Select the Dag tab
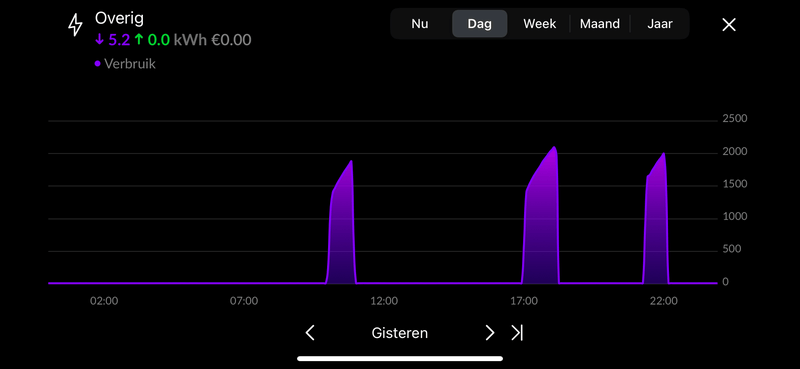Viewport: 800px width, 369px height. 480,23
